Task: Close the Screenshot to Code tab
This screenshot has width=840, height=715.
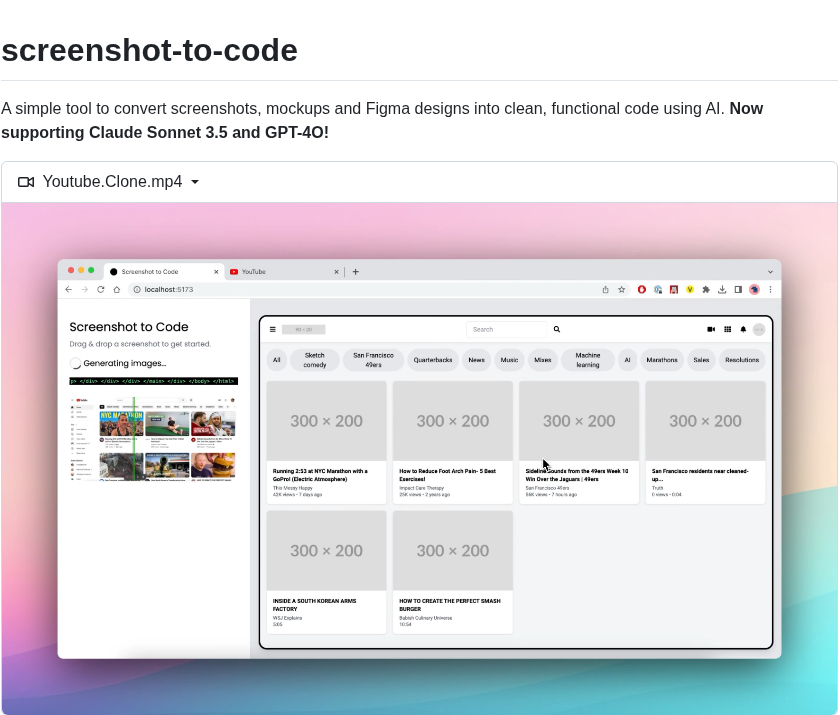Action: click(x=216, y=272)
